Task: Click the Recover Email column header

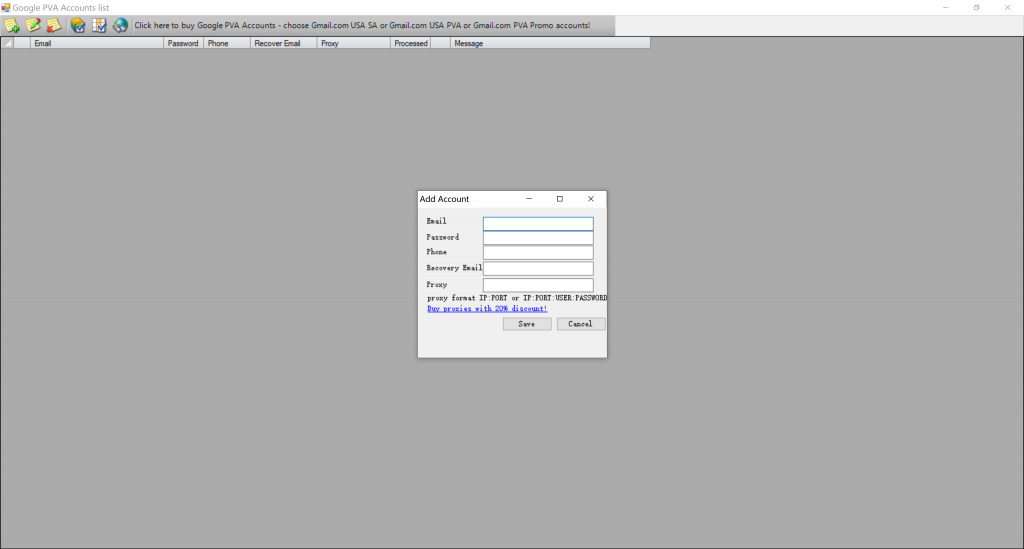Action: pos(283,43)
